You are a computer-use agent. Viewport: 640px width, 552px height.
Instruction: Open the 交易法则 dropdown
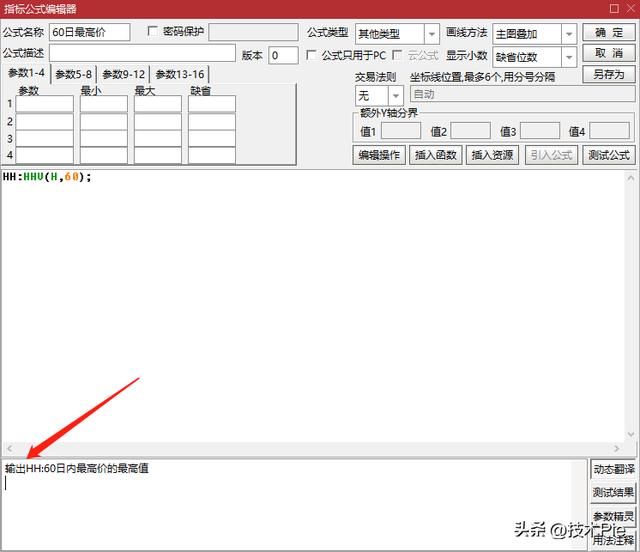tap(395, 95)
